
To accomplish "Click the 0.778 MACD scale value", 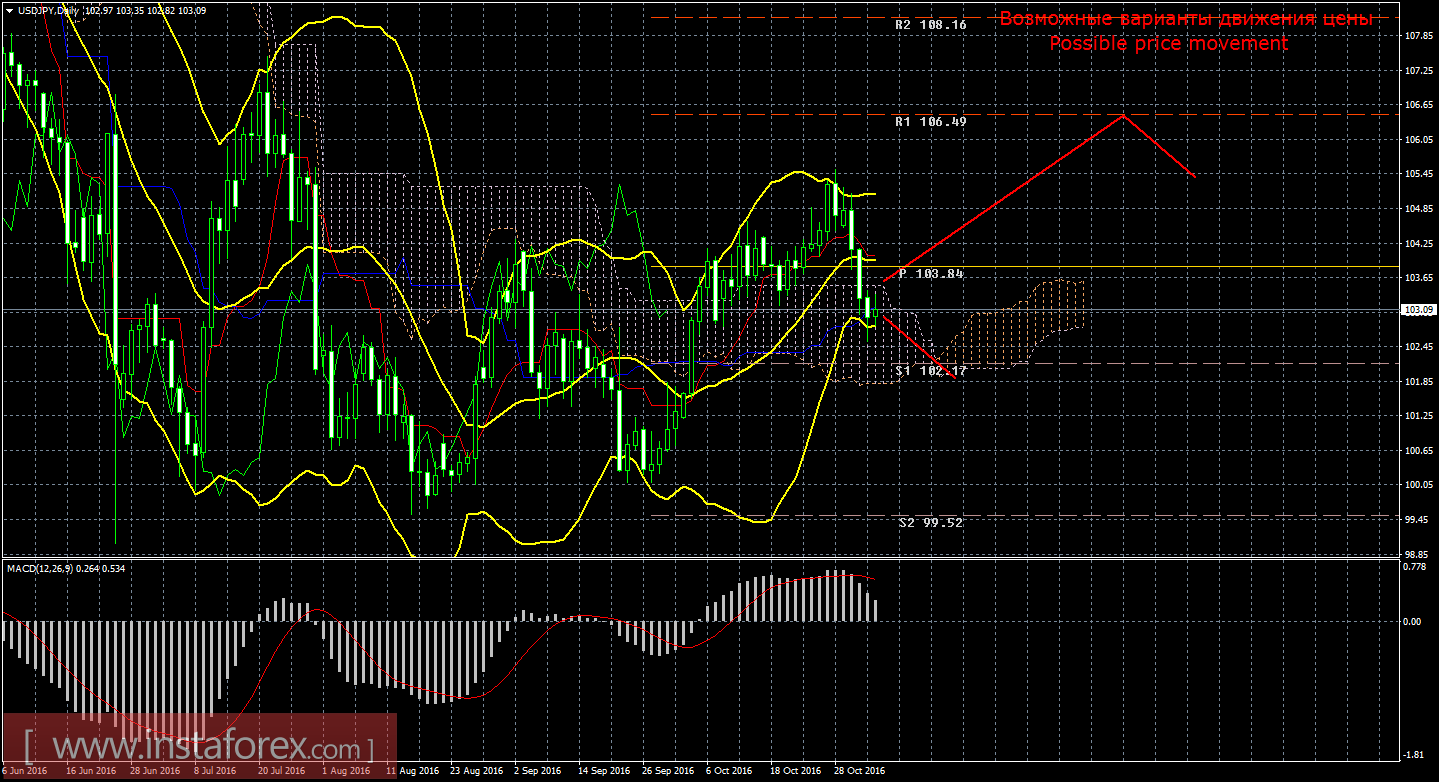I will coord(1415,568).
